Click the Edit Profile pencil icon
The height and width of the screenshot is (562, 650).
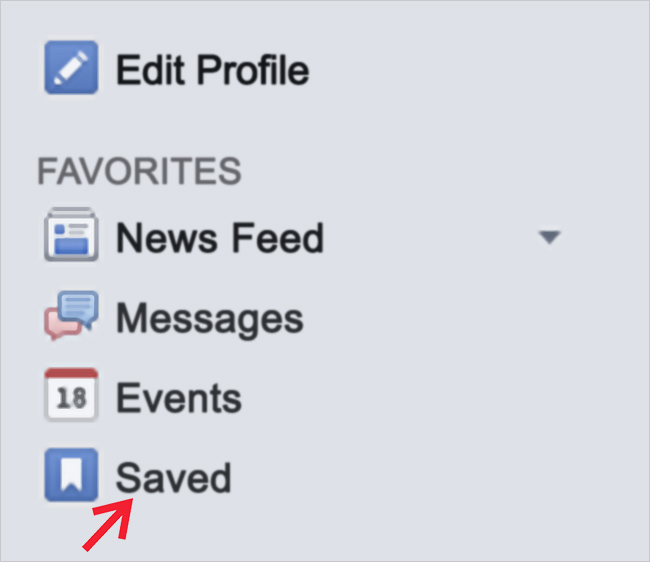pyautogui.click(x=71, y=68)
